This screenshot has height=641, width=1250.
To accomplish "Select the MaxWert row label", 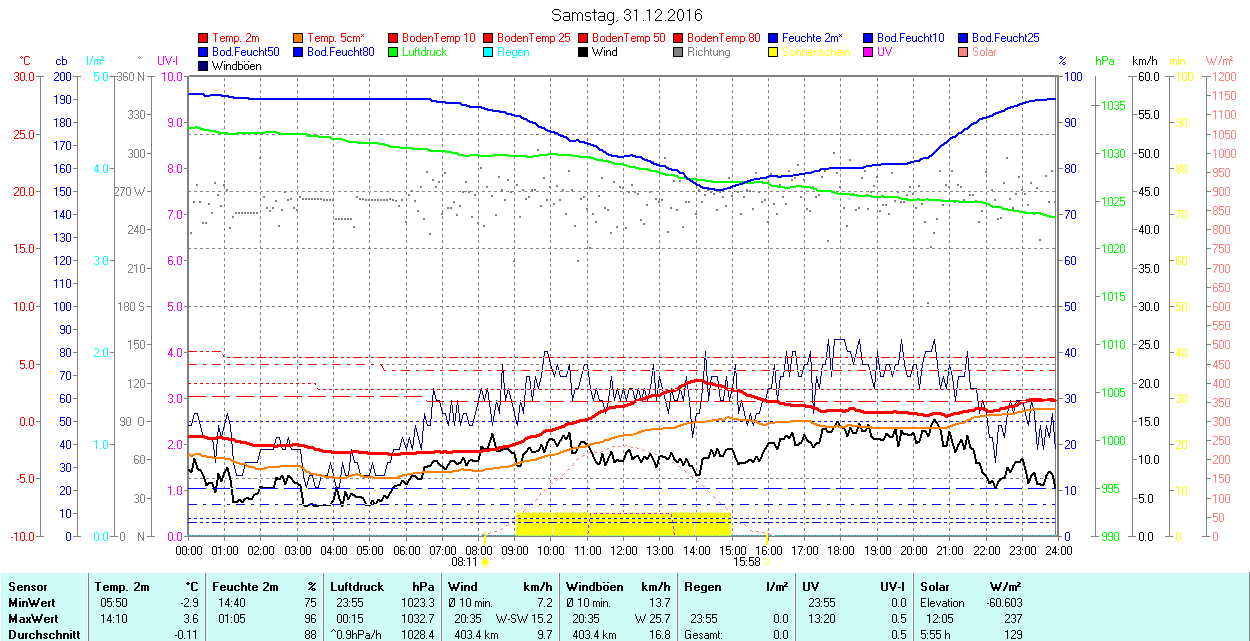I will (x=32, y=618).
